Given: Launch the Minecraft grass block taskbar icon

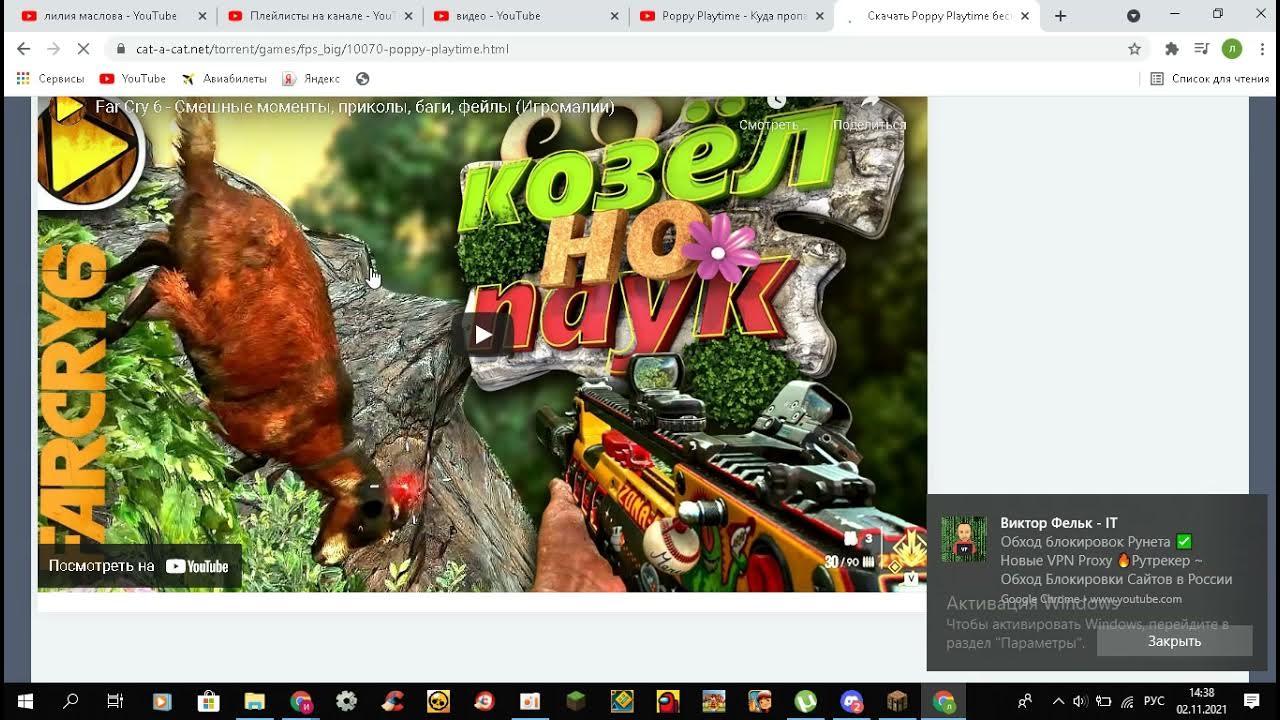Looking at the screenshot, I should (x=576, y=701).
